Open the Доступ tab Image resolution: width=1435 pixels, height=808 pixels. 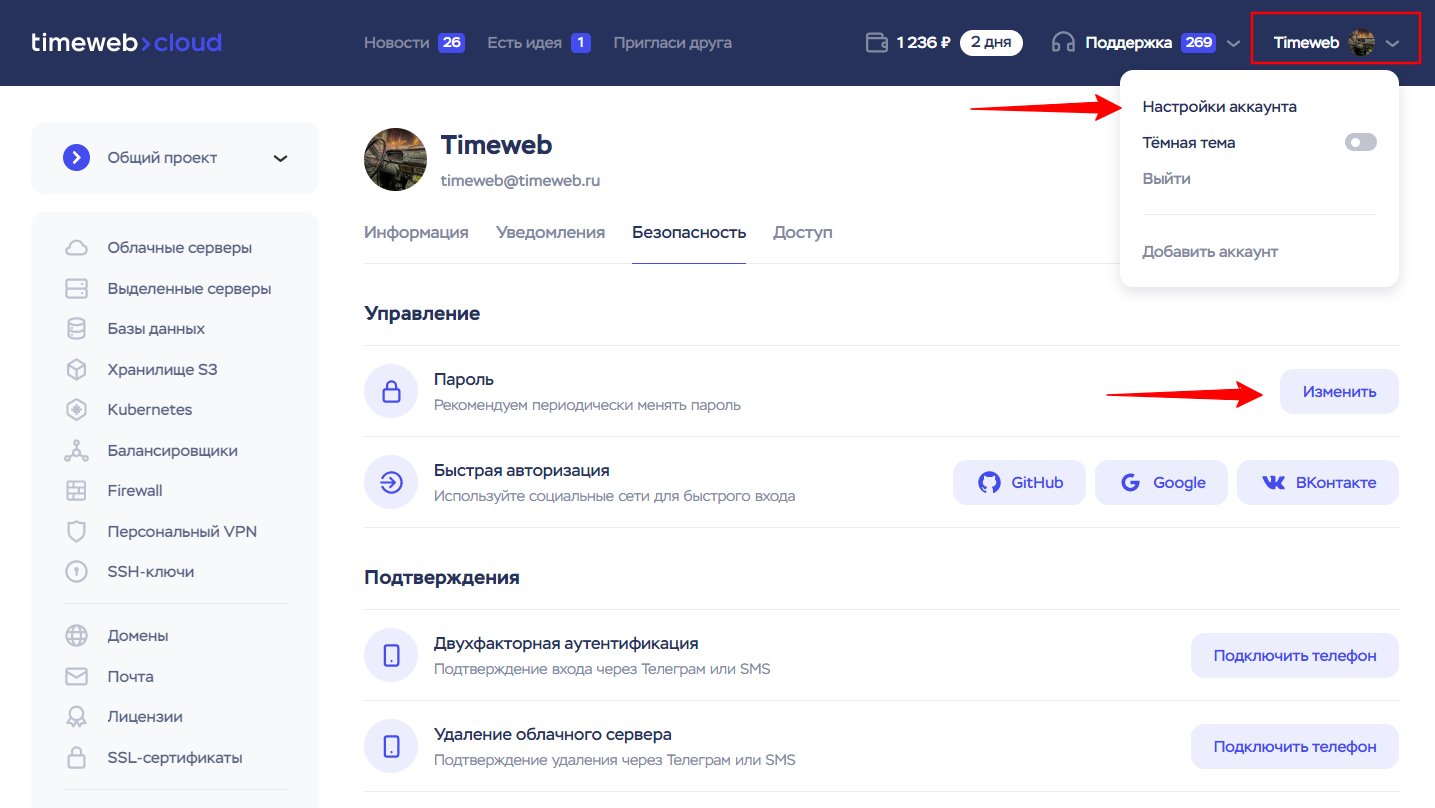tap(802, 233)
